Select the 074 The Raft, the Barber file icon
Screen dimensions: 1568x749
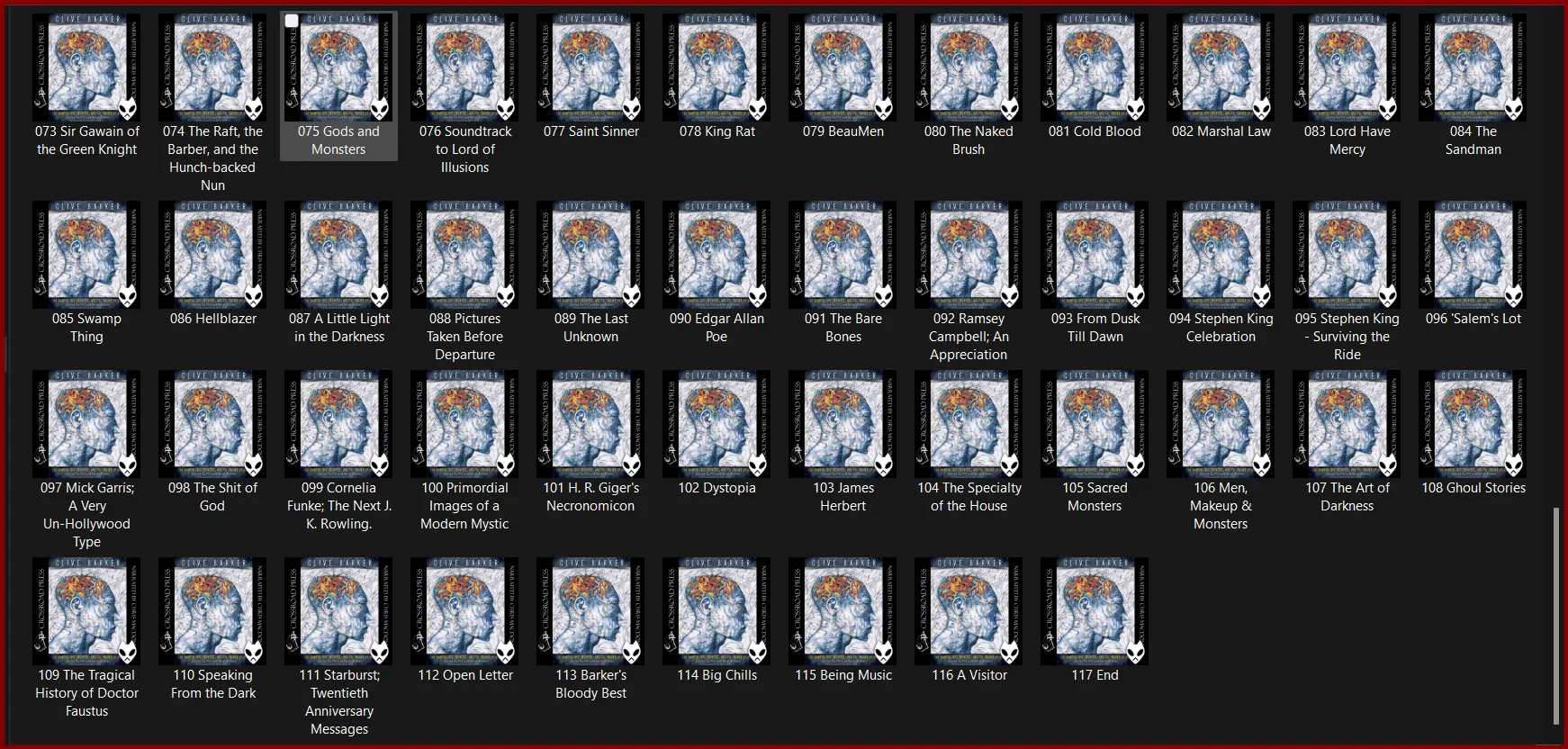212,68
